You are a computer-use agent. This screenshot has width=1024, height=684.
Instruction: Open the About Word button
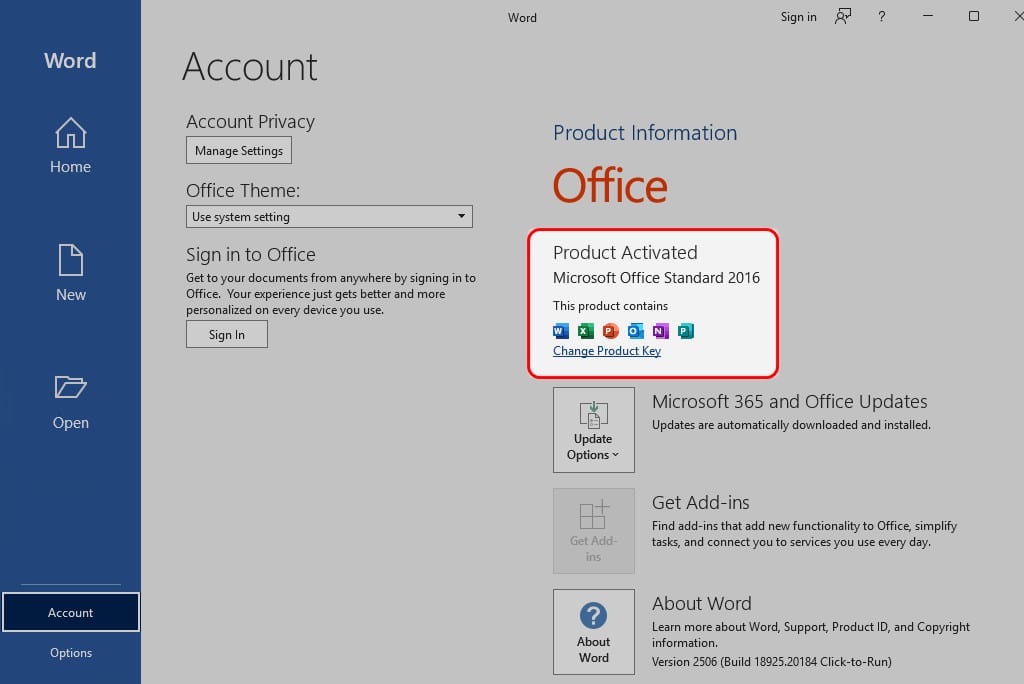(594, 632)
